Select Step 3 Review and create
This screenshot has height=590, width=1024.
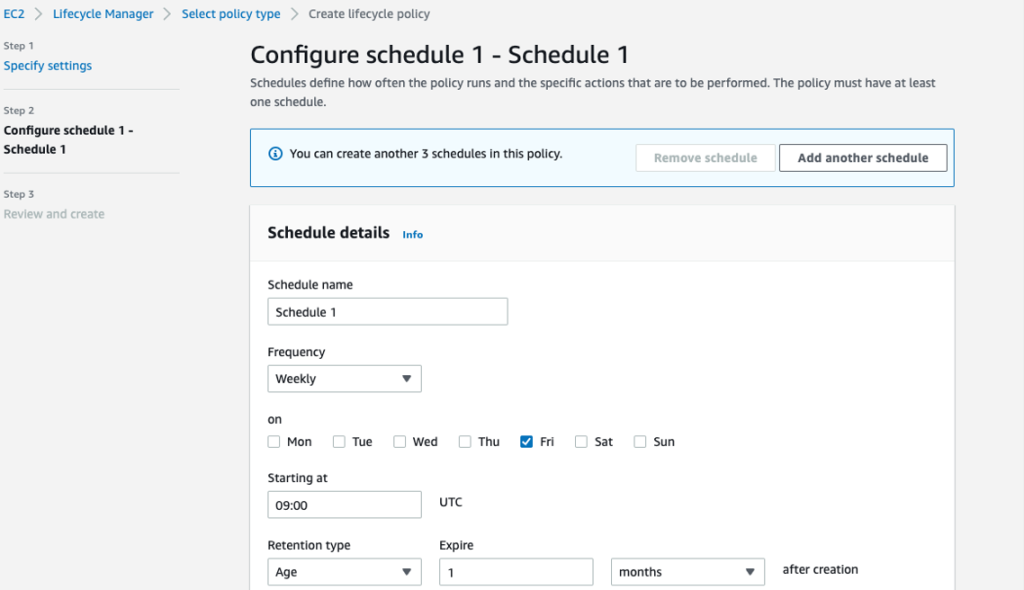[54, 213]
